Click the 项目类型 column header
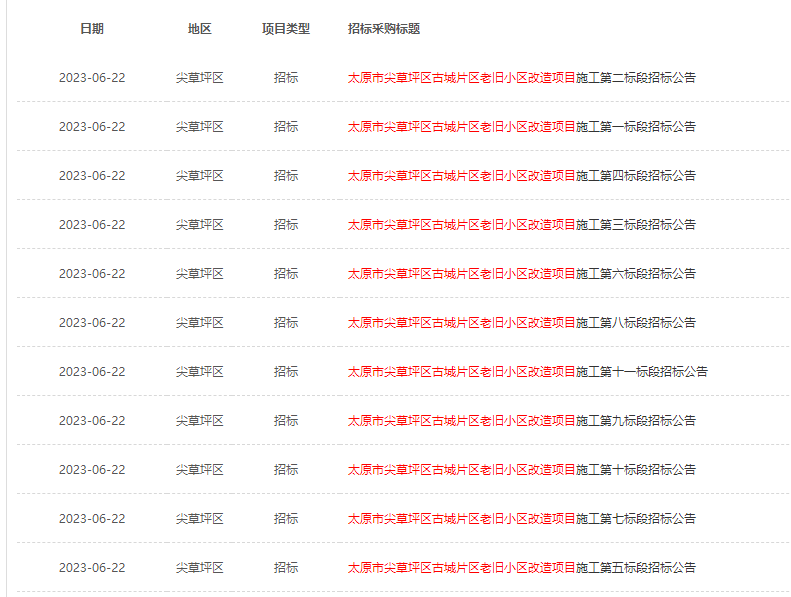 (x=286, y=29)
